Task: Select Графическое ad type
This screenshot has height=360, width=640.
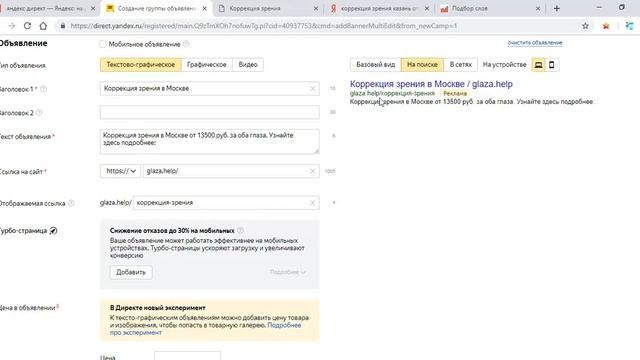Action: point(207,64)
